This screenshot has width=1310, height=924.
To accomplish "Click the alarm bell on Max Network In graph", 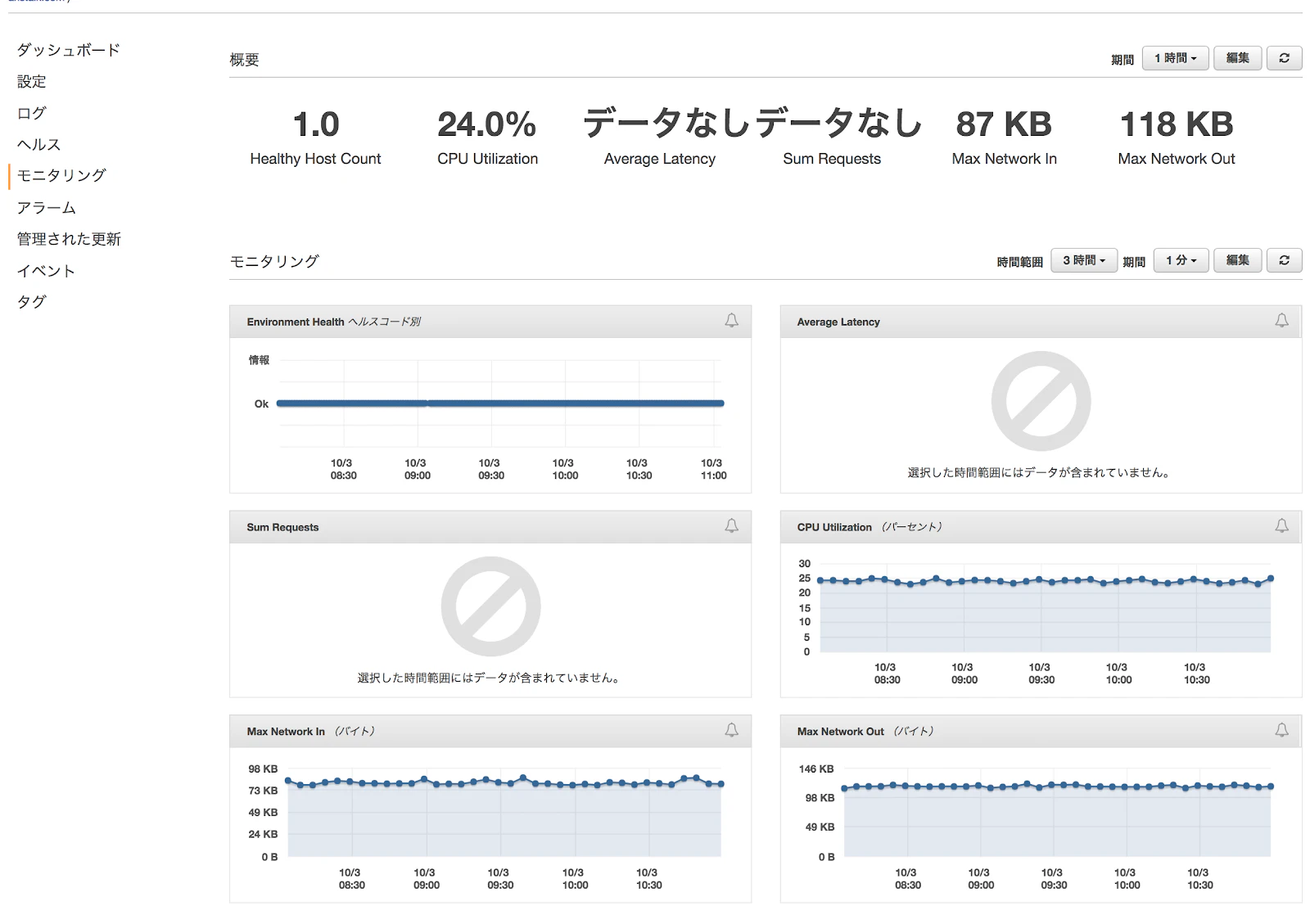I will click(731, 731).
